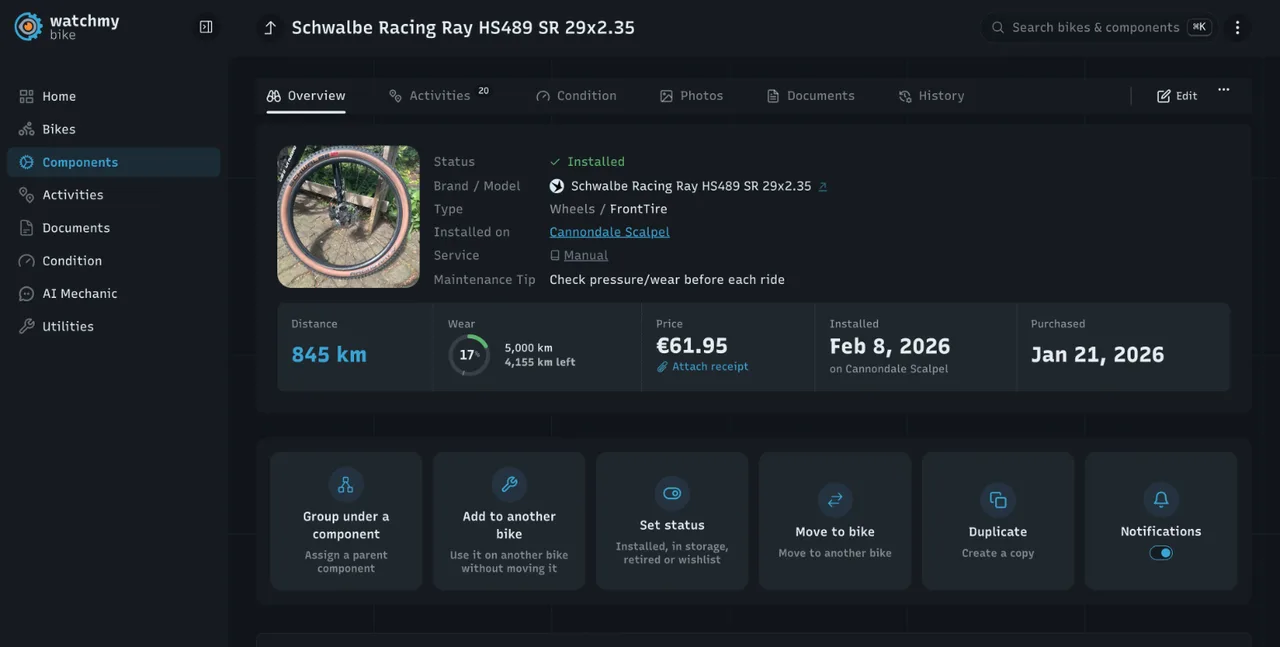
Task: Click the 845 km distance value
Action: tap(329, 354)
